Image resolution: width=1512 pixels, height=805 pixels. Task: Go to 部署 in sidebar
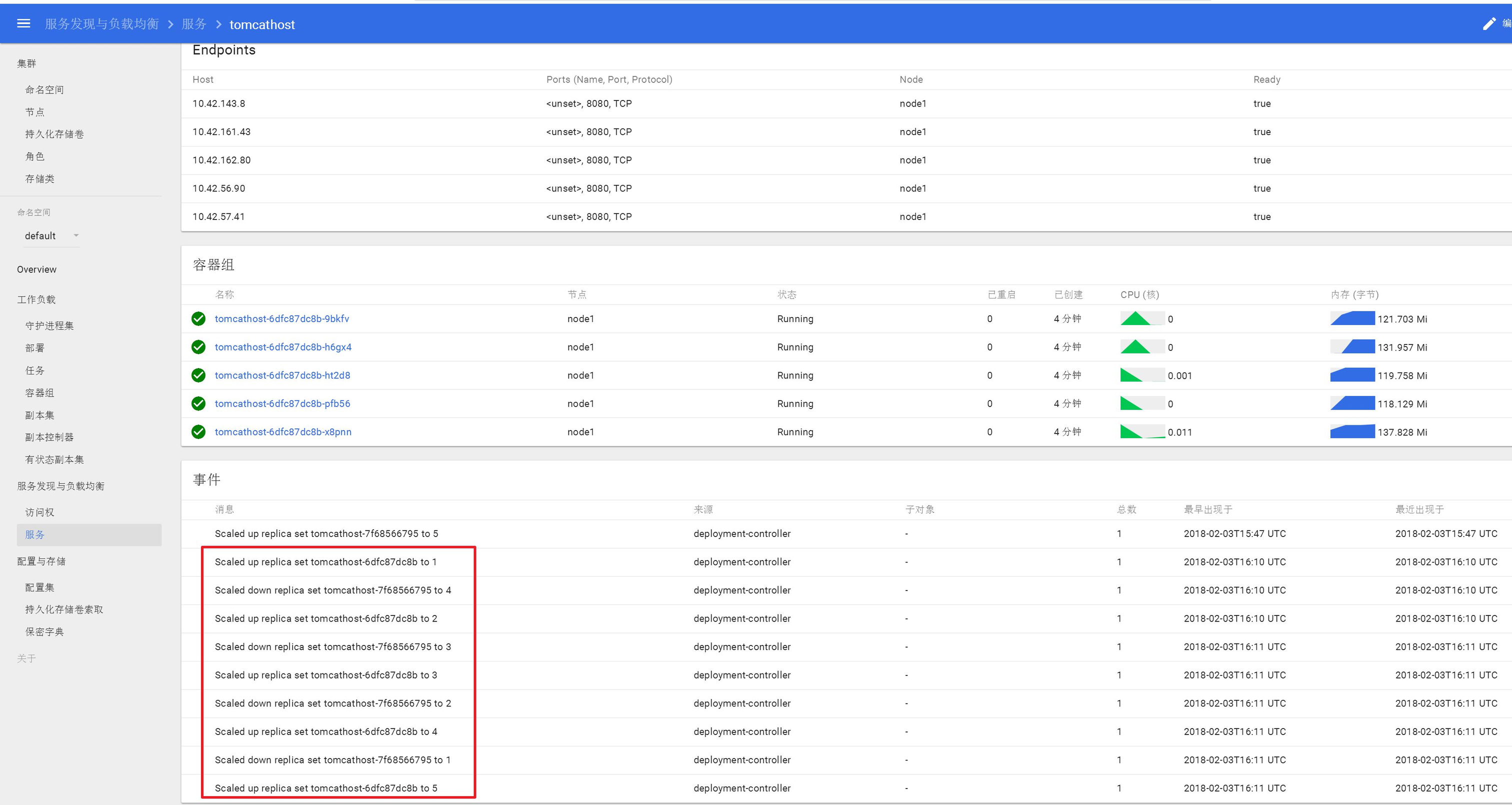click(34, 347)
